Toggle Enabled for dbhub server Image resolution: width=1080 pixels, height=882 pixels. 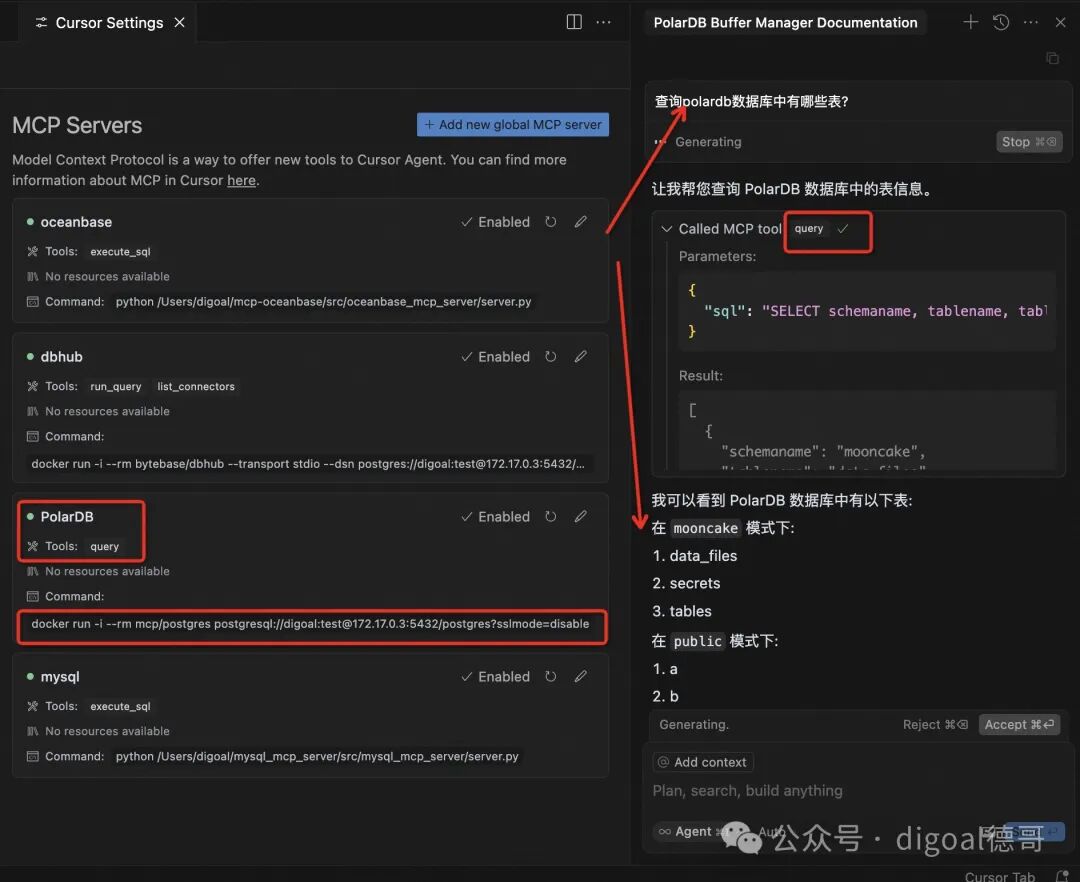pos(496,357)
